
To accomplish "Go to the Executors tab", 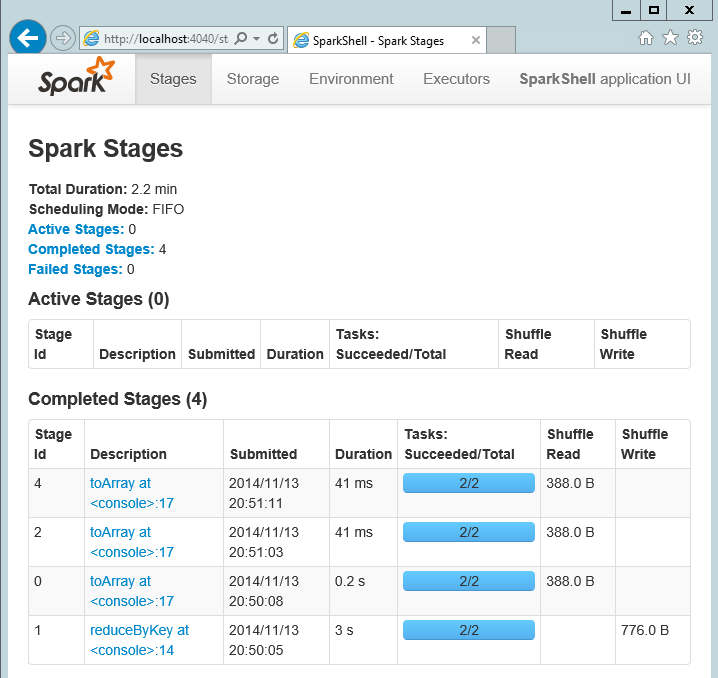I will click(x=456, y=79).
